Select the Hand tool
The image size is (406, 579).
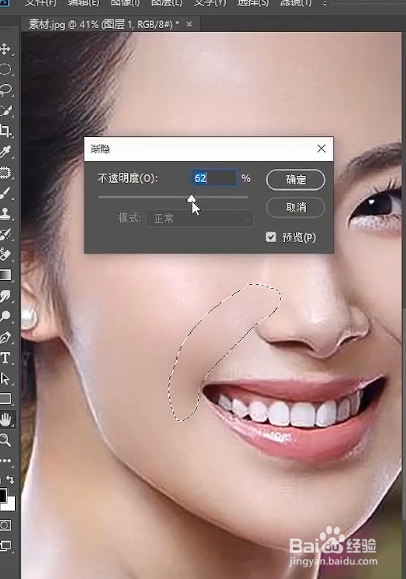(x=6, y=419)
